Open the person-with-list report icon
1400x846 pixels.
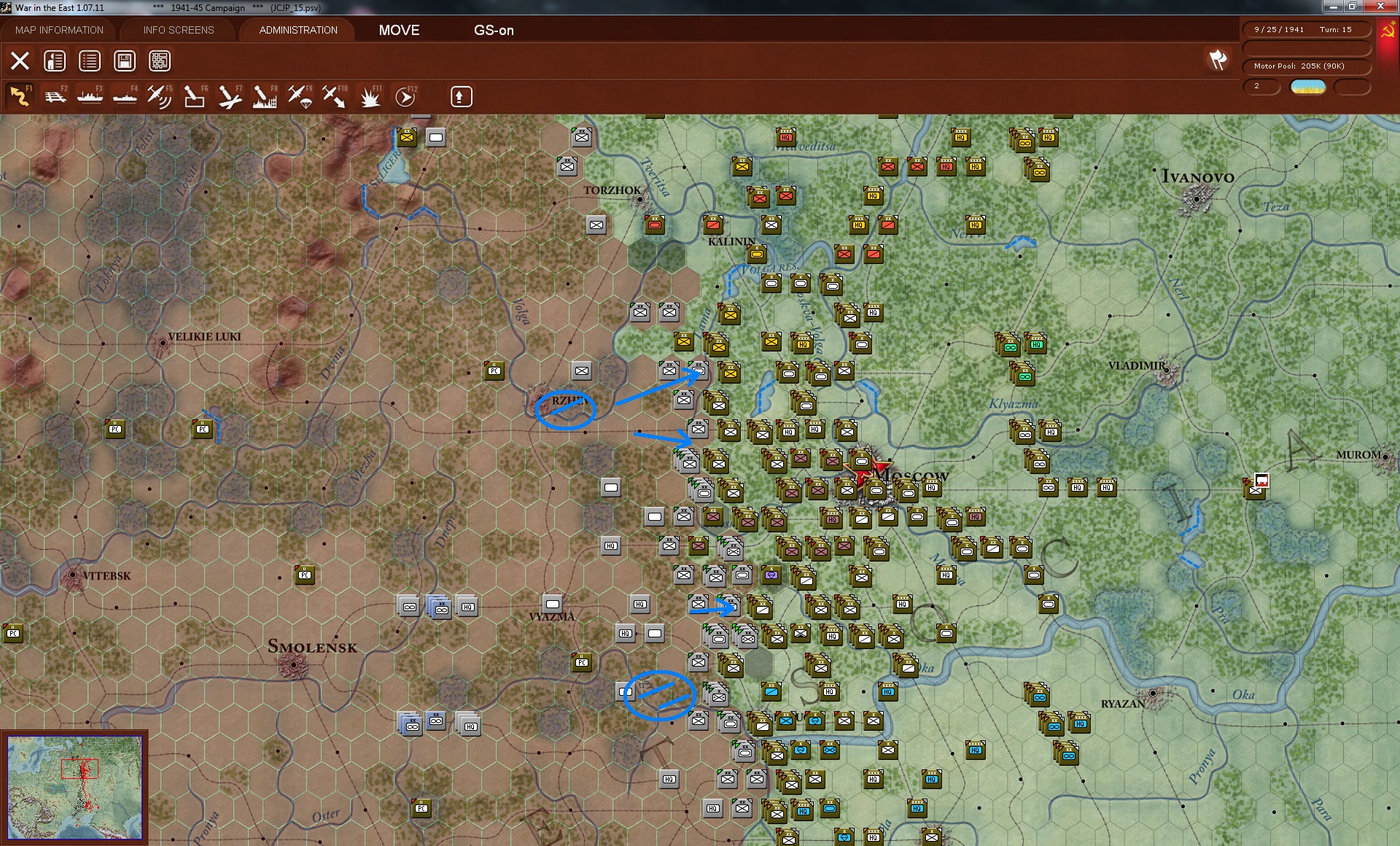(55, 61)
